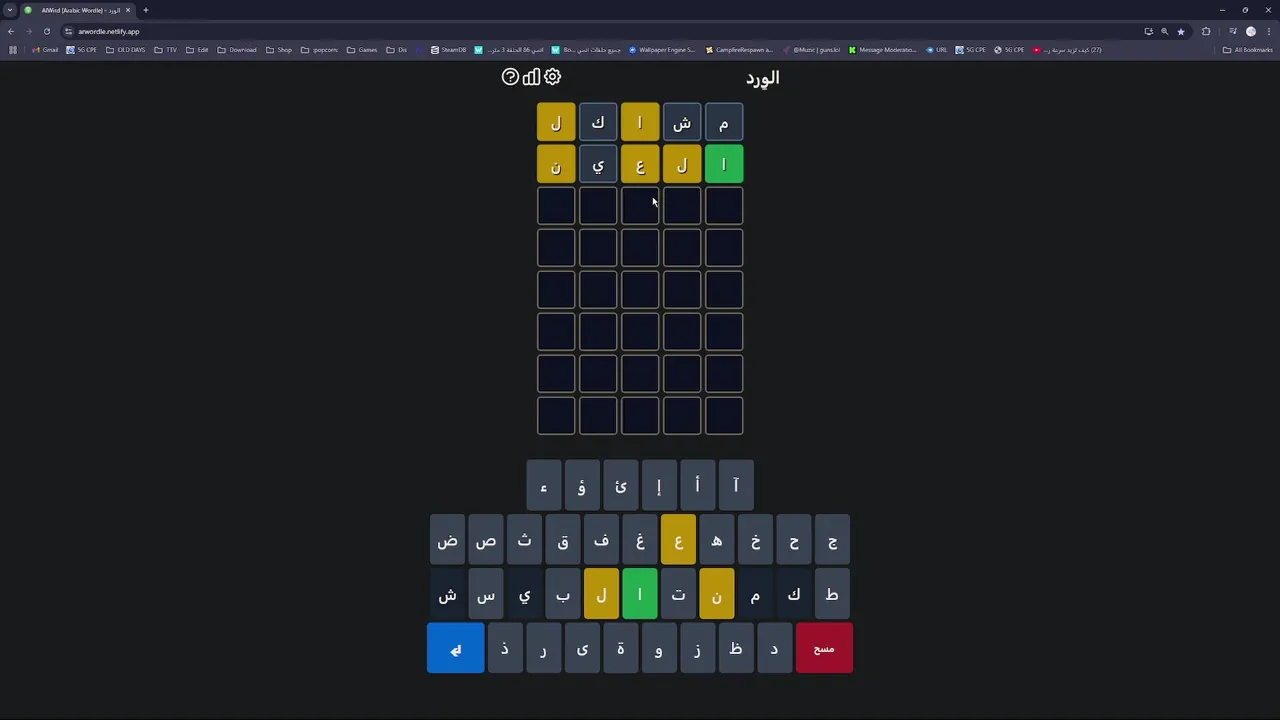The image size is (1280, 720).
Task: Tap the س key on keyboard
Action: 486,595
